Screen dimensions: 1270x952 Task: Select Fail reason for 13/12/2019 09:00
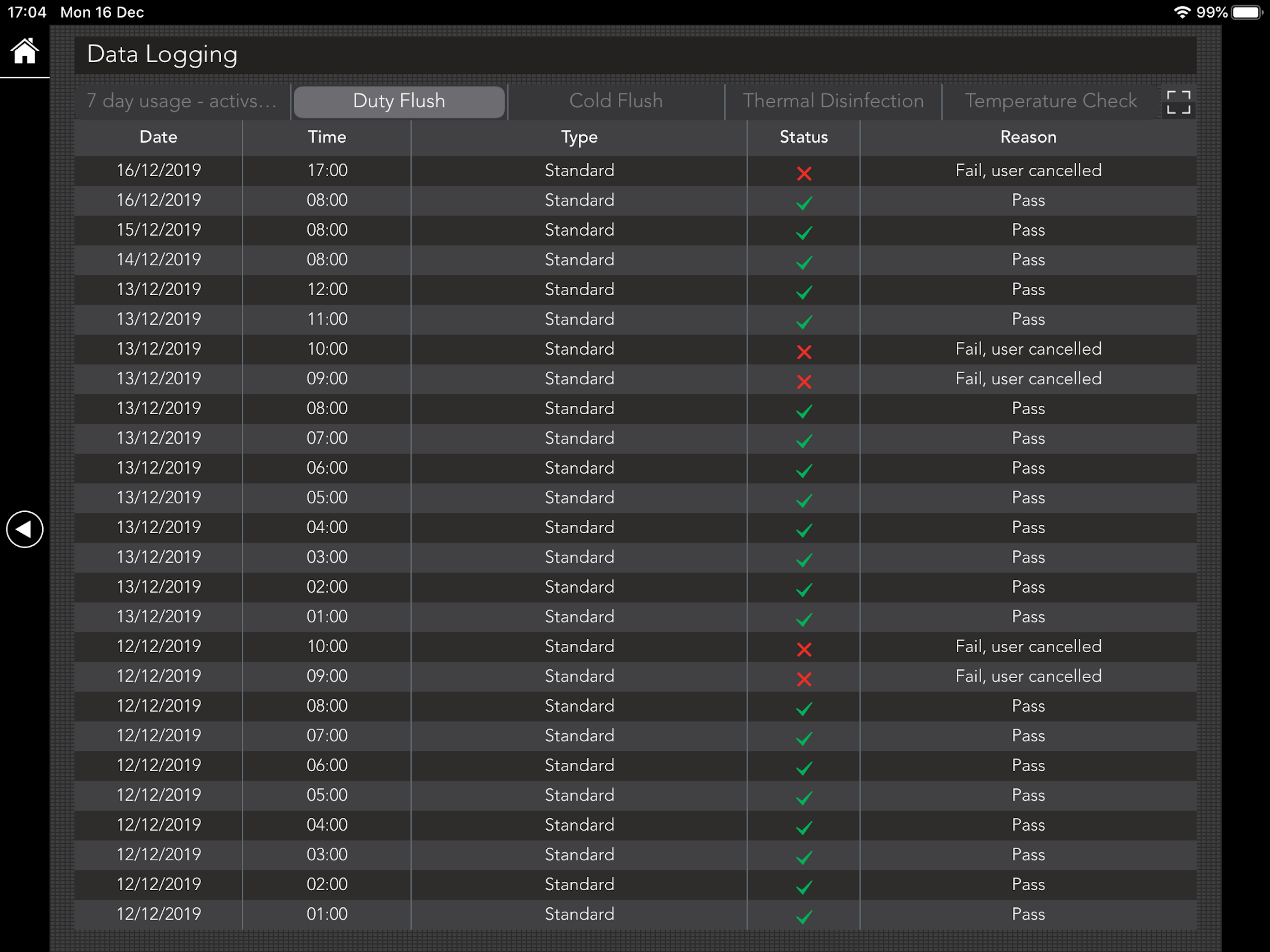point(1028,379)
